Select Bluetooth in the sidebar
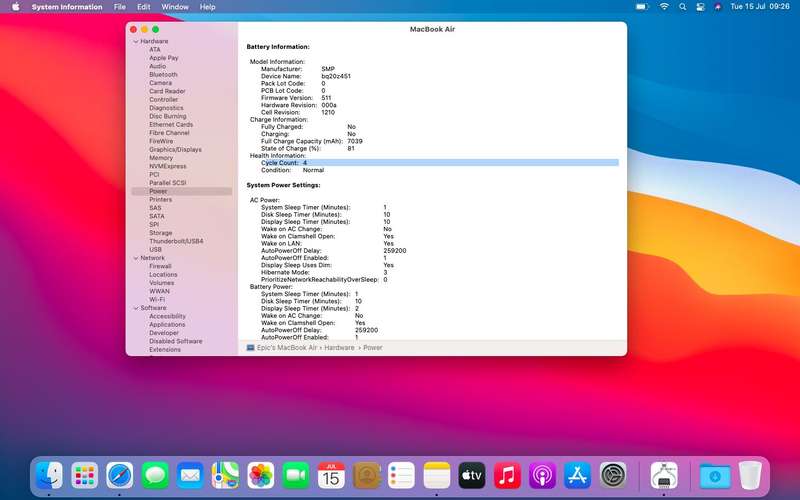 tap(163, 74)
